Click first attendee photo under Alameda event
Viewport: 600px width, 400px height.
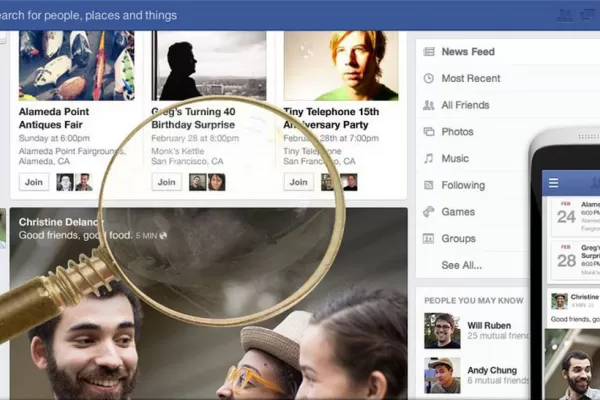65,182
